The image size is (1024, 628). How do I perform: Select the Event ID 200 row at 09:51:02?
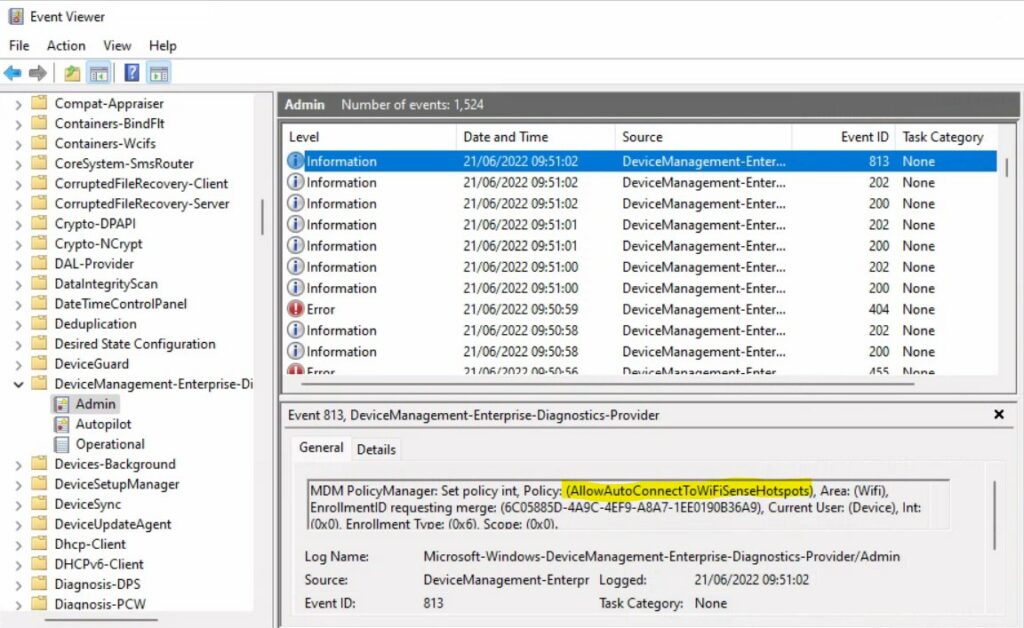641,204
